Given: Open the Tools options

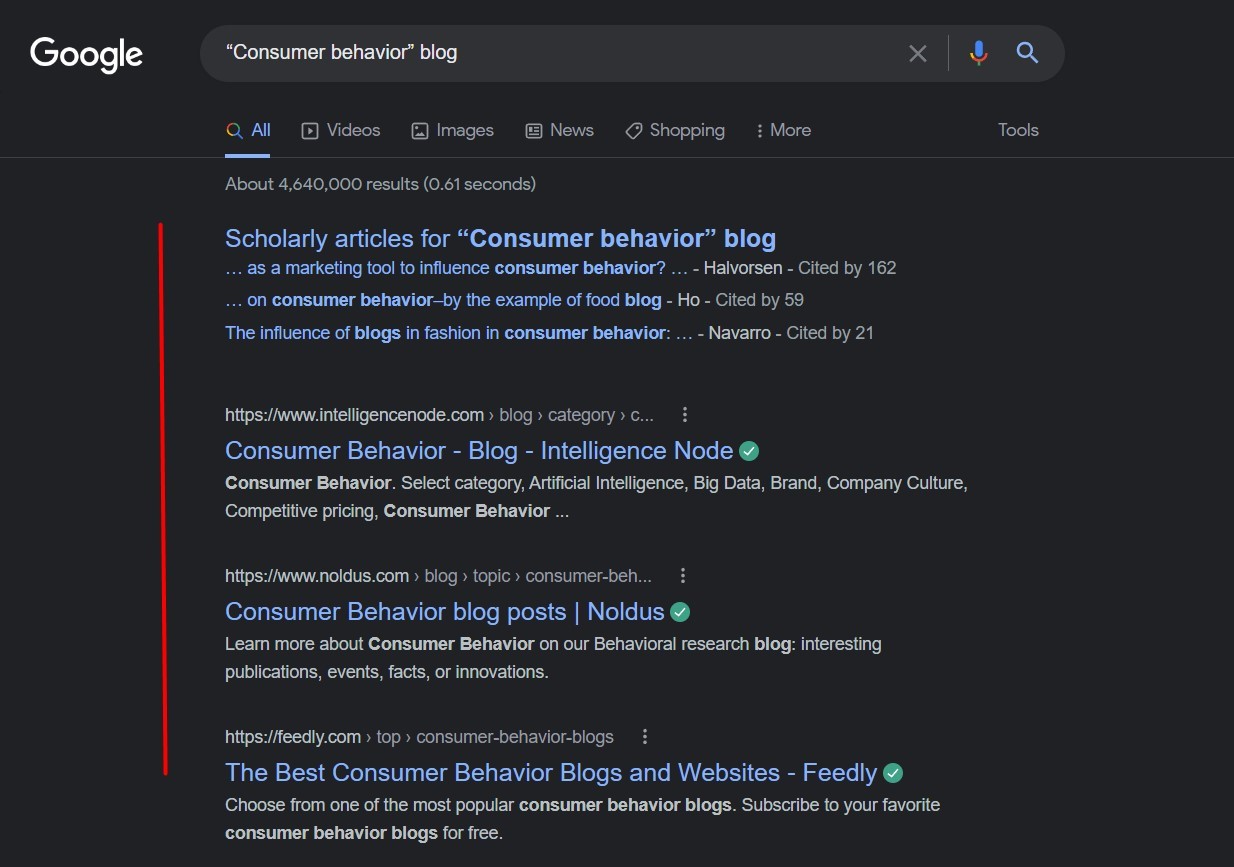Looking at the screenshot, I should (x=1017, y=130).
